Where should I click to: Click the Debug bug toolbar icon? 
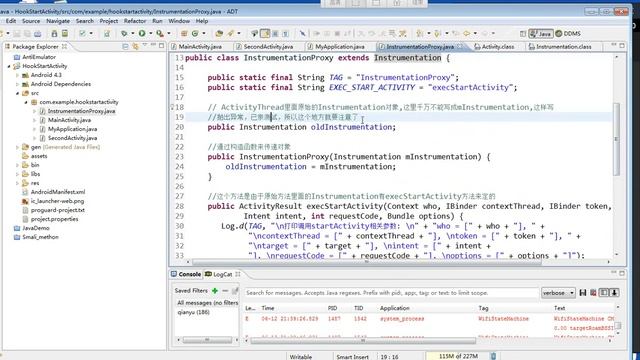pos(124,33)
